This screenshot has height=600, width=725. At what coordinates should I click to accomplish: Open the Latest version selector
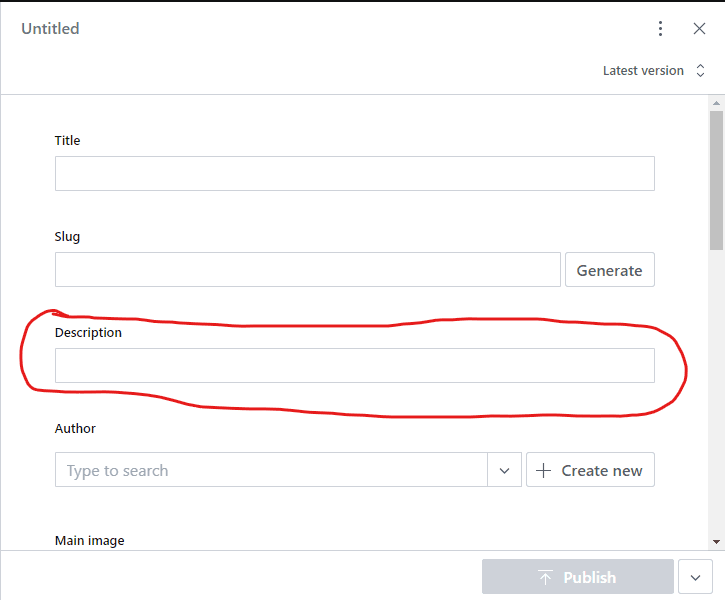coord(654,71)
